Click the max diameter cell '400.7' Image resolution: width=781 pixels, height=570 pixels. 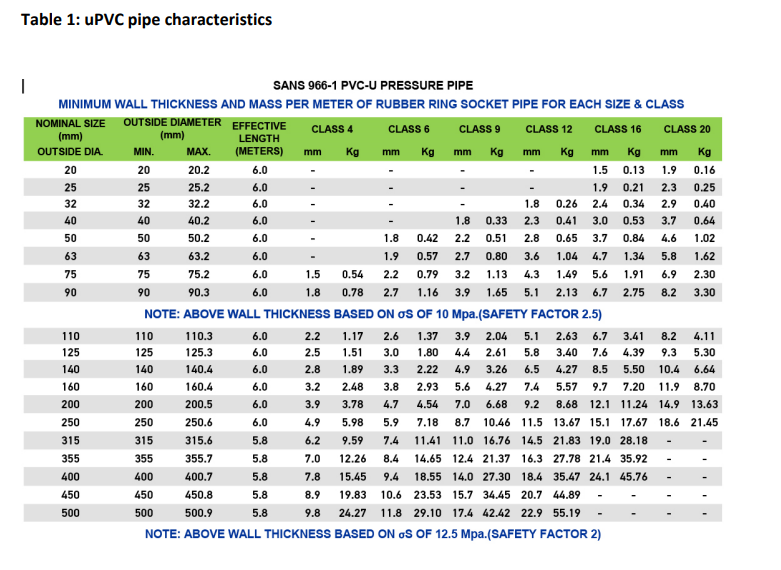pos(199,477)
